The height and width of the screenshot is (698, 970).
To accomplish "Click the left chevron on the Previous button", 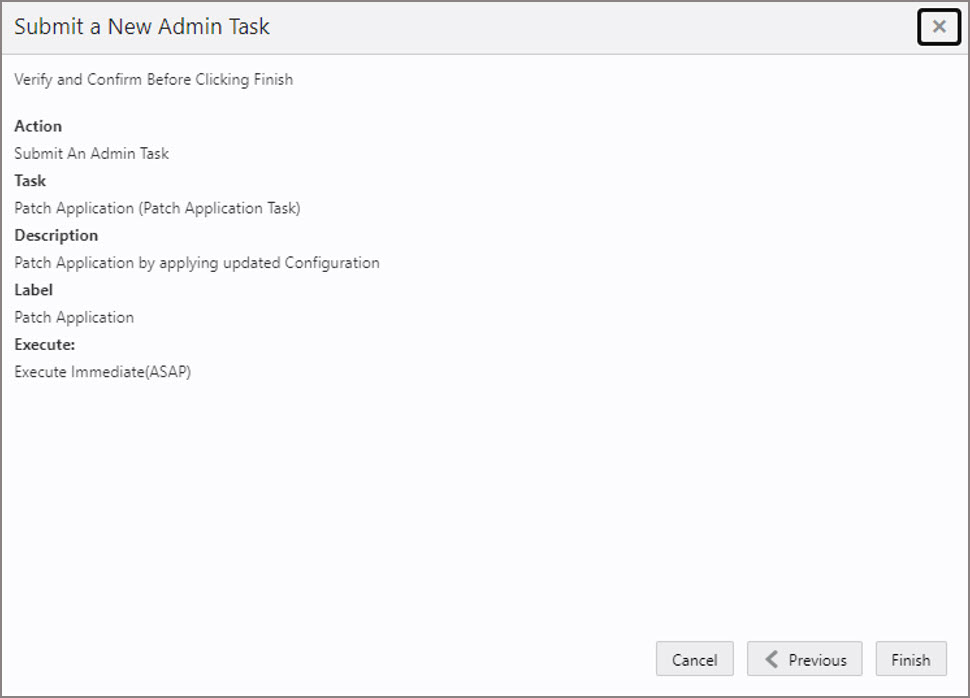I will [772, 659].
